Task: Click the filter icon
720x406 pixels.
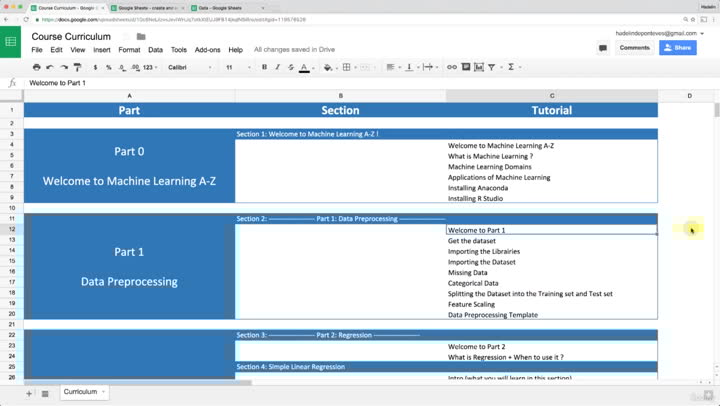Action: (491, 67)
